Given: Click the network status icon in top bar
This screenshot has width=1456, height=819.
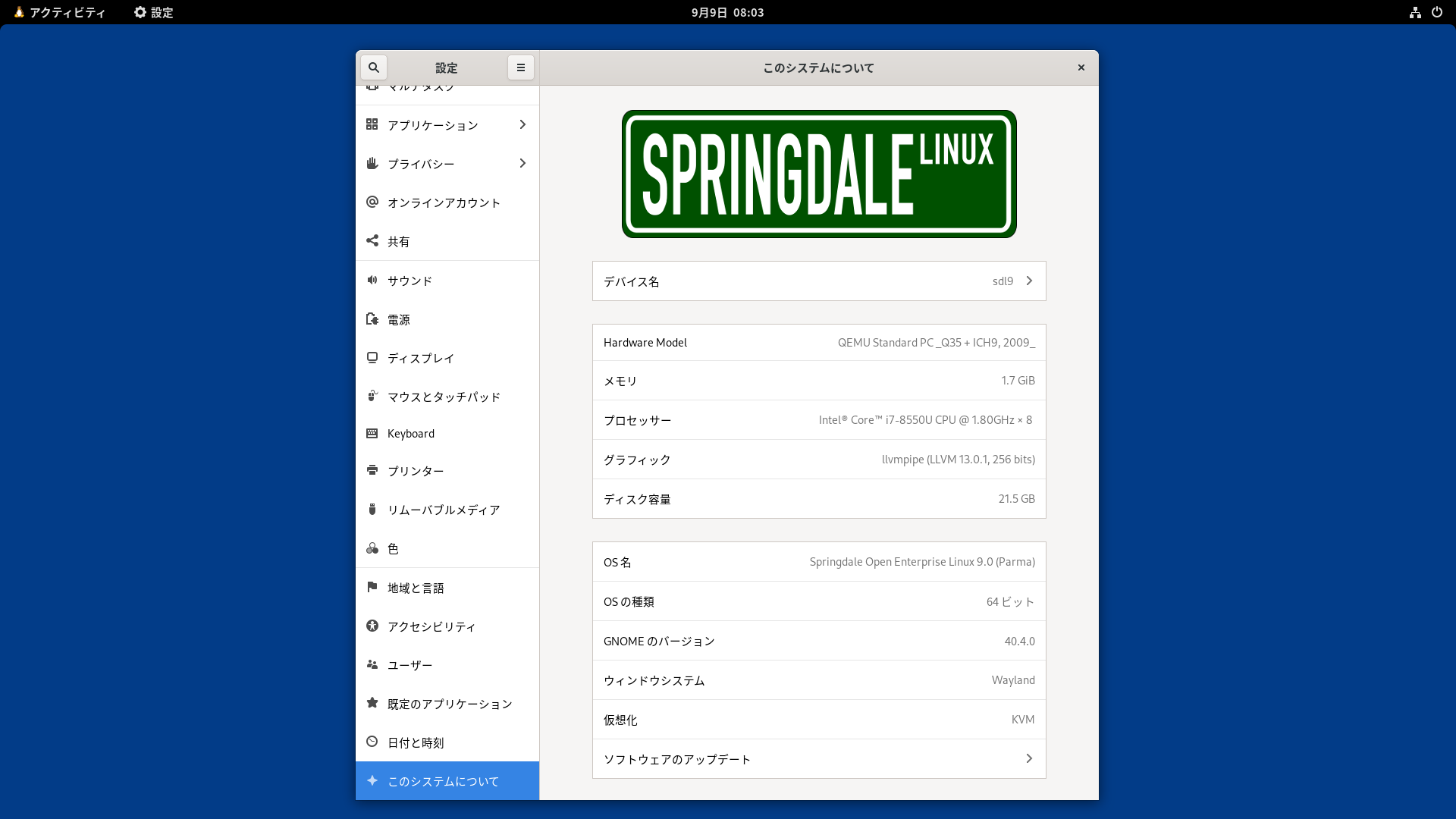Looking at the screenshot, I should click(x=1415, y=12).
